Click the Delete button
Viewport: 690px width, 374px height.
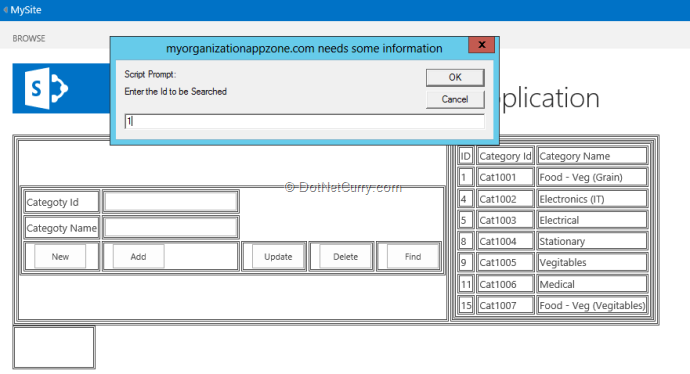[x=345, y=257]
